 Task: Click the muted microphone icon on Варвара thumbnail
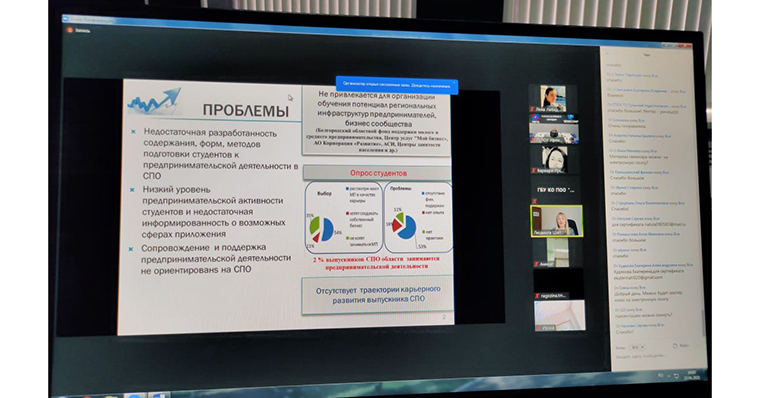(534, 171)
